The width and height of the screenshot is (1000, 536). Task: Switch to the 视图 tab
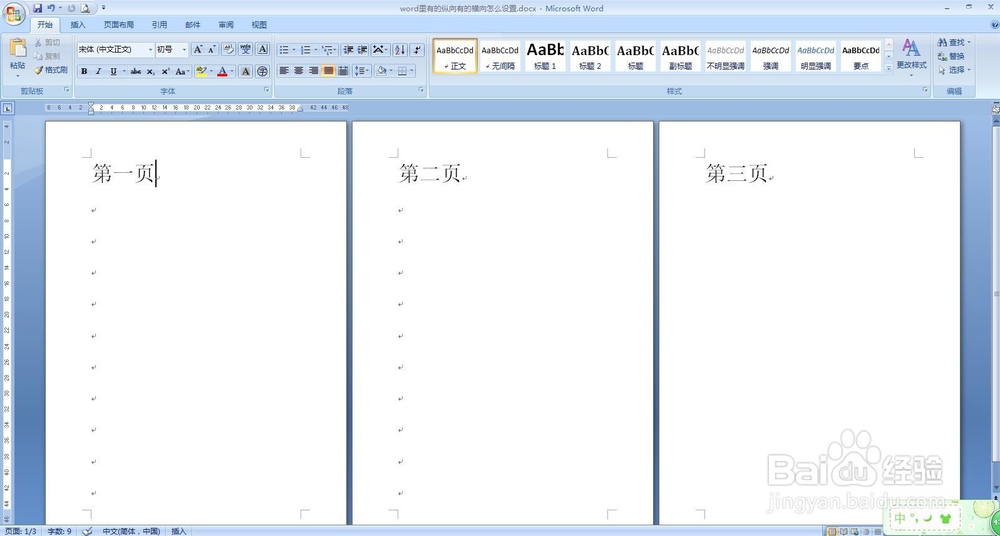click(x=259, y=25)
